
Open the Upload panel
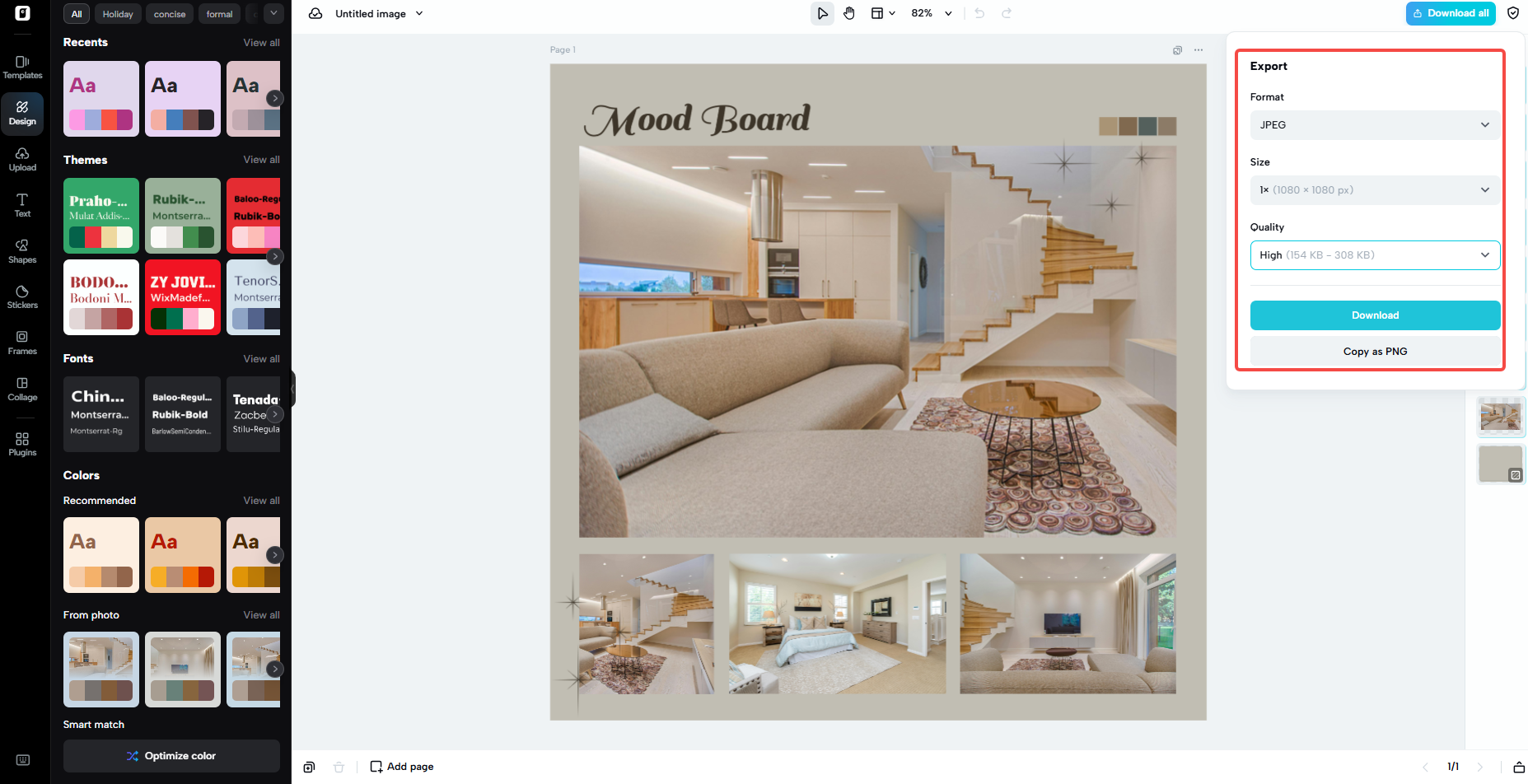tap(22, 159)
